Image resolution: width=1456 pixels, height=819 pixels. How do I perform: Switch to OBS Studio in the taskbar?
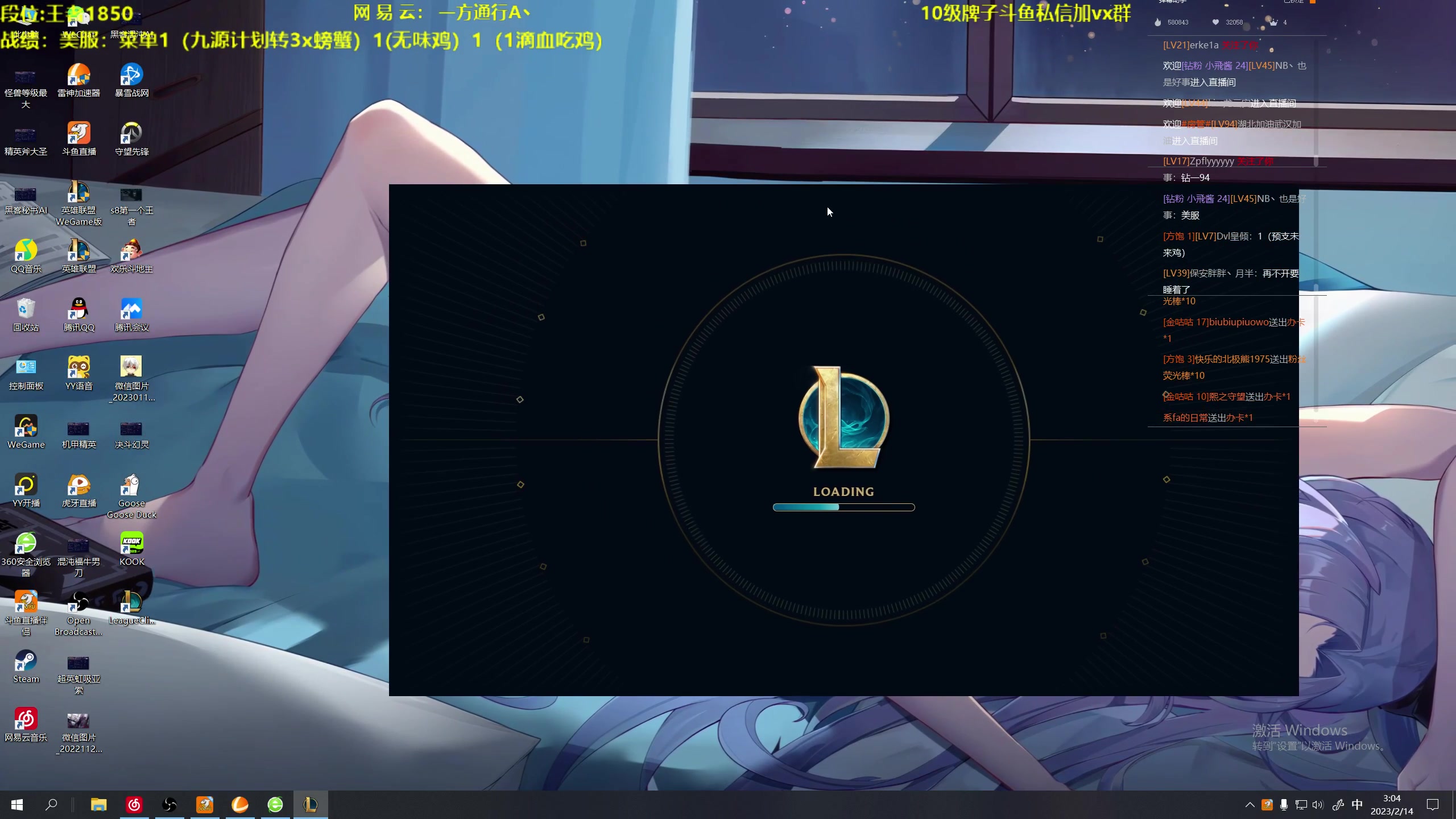pos(169,805)
